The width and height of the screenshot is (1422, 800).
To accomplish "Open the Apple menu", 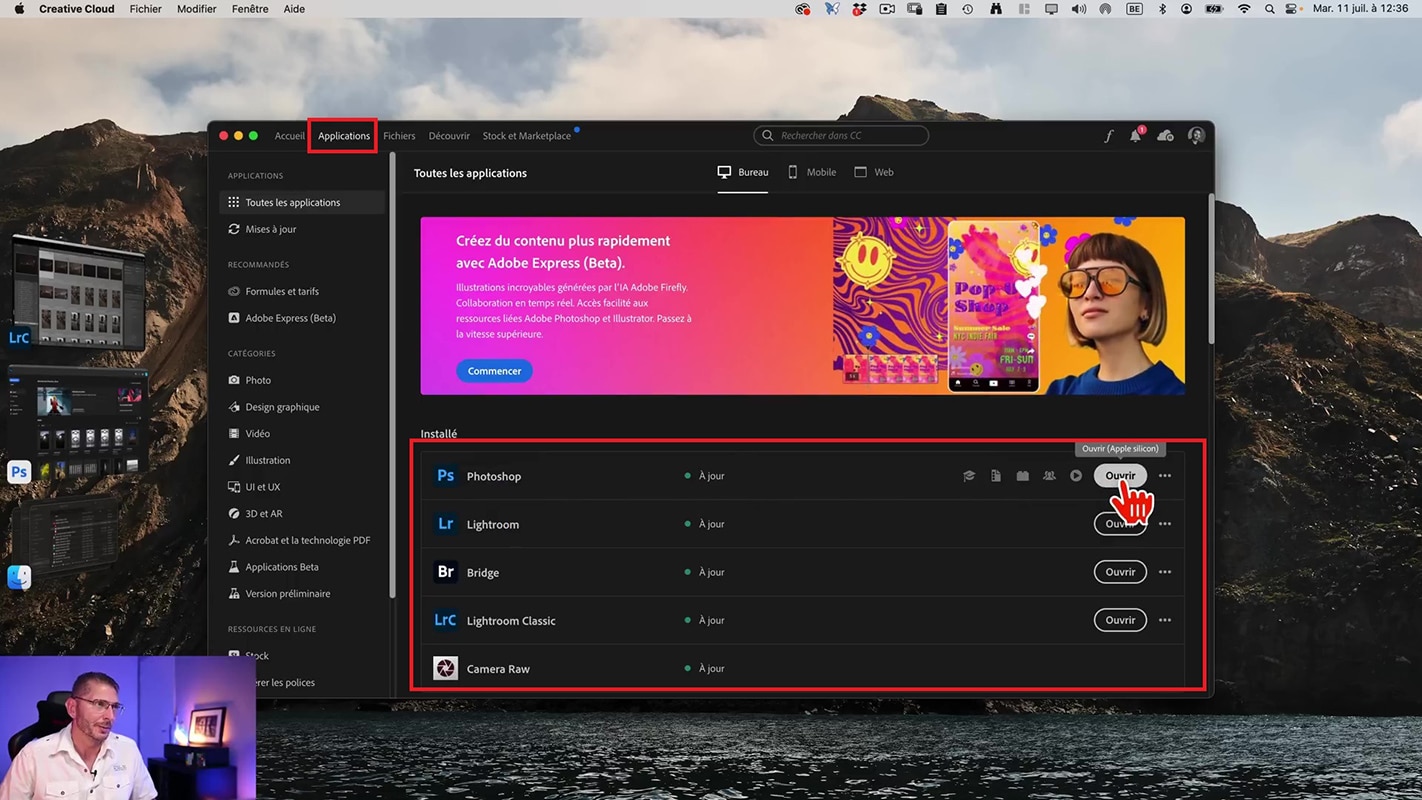I will (18, 9).
